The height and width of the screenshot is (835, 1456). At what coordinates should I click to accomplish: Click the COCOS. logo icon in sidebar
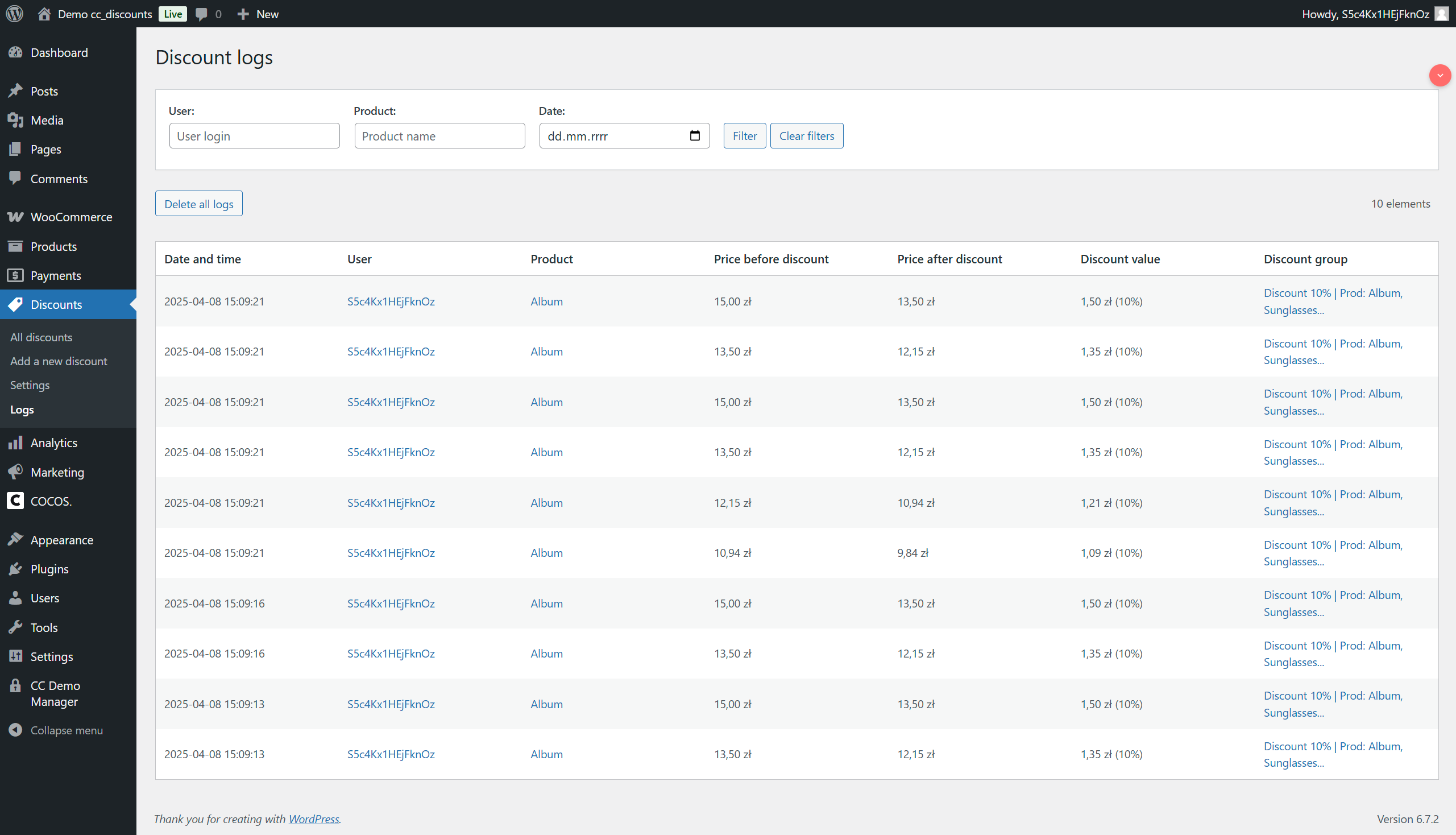pos(15,501)
